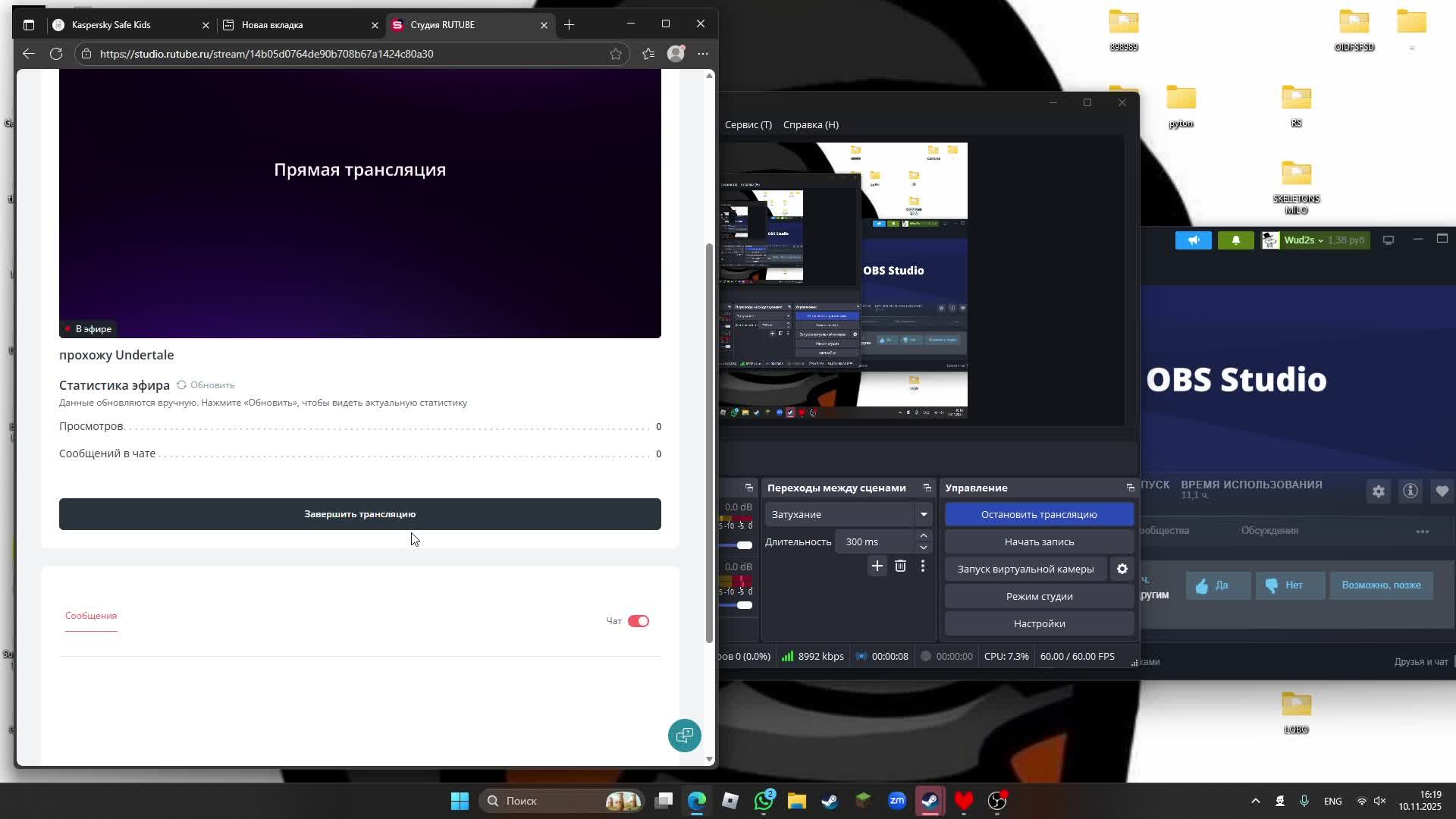Open the Сервис (Т) menu
The width and height of the screenshot is (1456, 819).
click(748, 124)
